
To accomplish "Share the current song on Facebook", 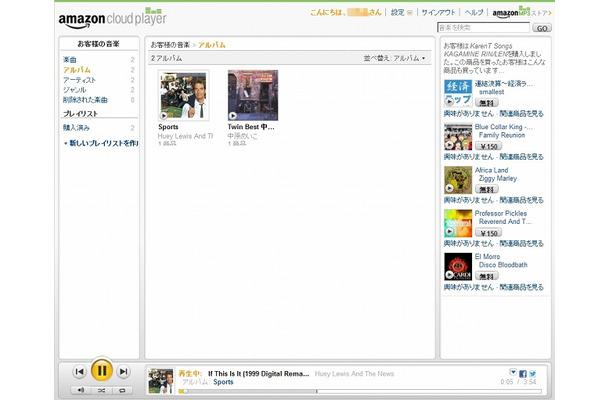I will 523,374.
